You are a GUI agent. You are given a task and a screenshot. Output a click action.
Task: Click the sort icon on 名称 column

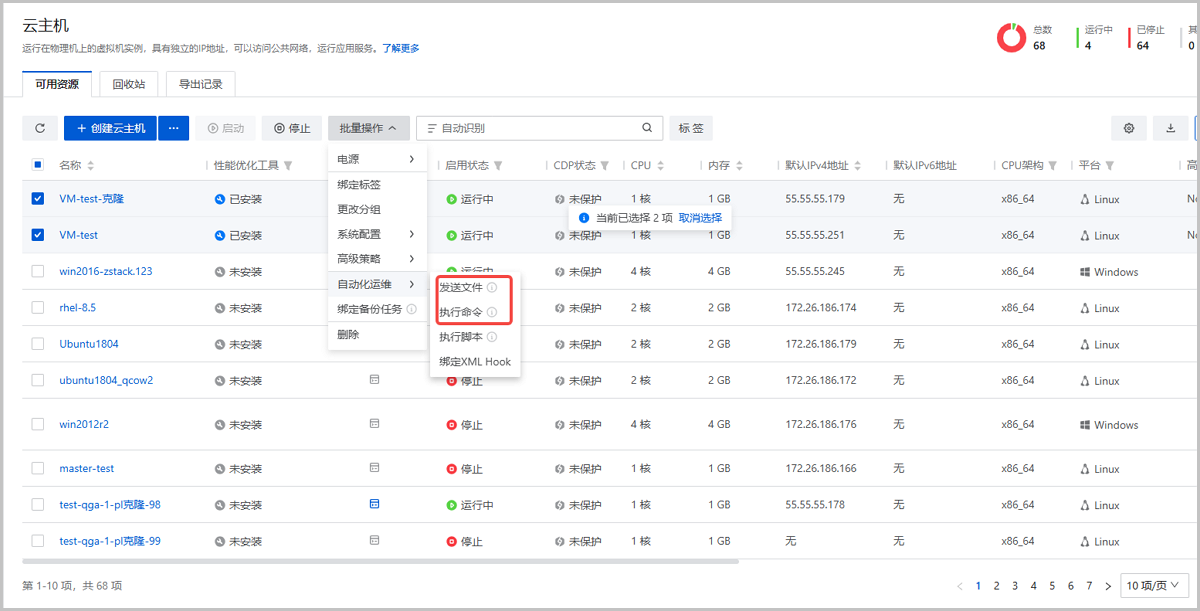(x=91, y=166)
